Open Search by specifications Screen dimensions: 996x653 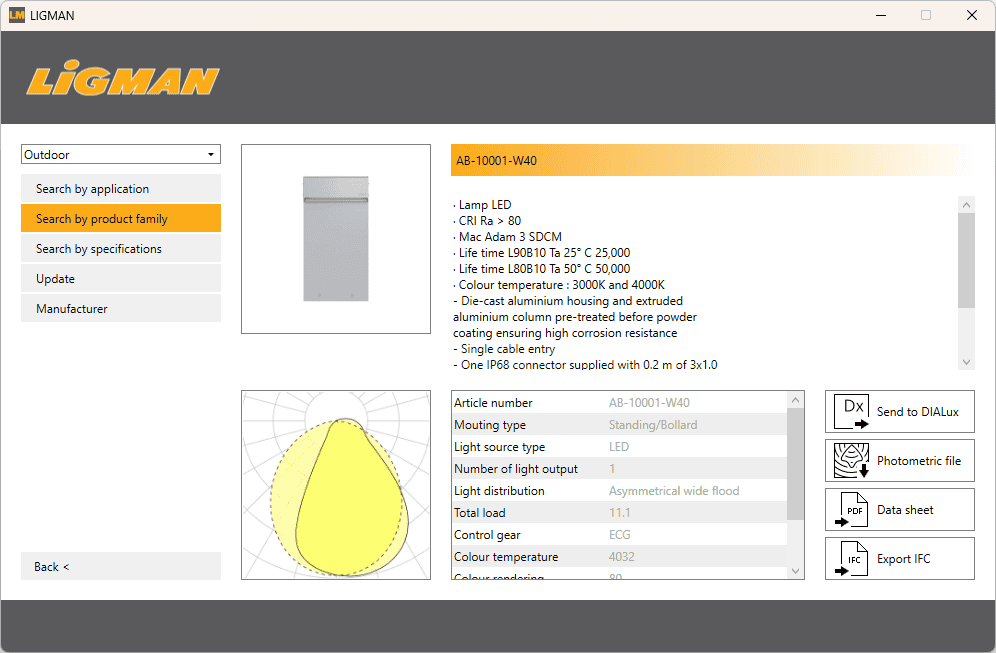121,249
